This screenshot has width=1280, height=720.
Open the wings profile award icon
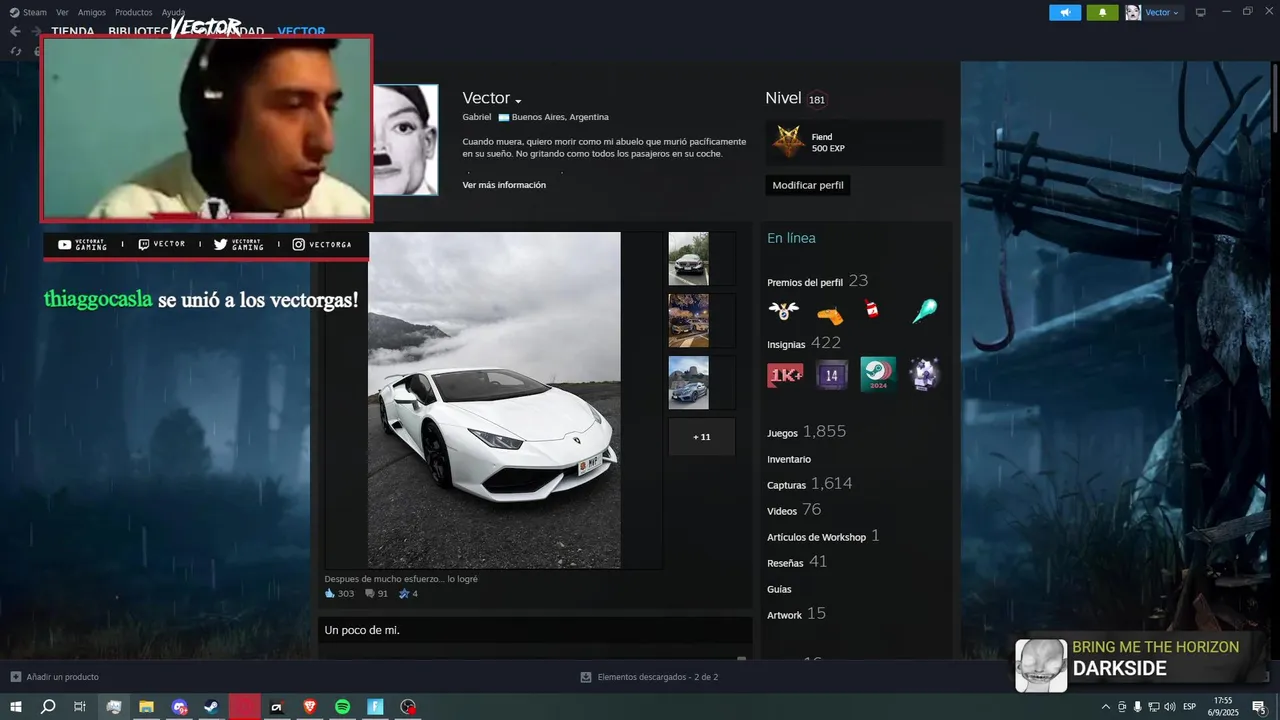tap(783, 311)
